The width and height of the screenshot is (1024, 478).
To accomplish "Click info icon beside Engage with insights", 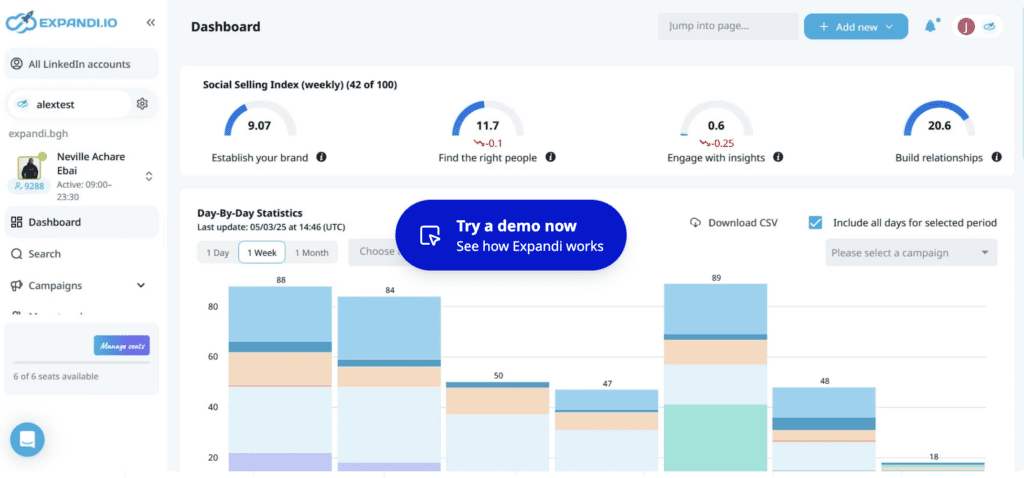I will click(778, 157).
